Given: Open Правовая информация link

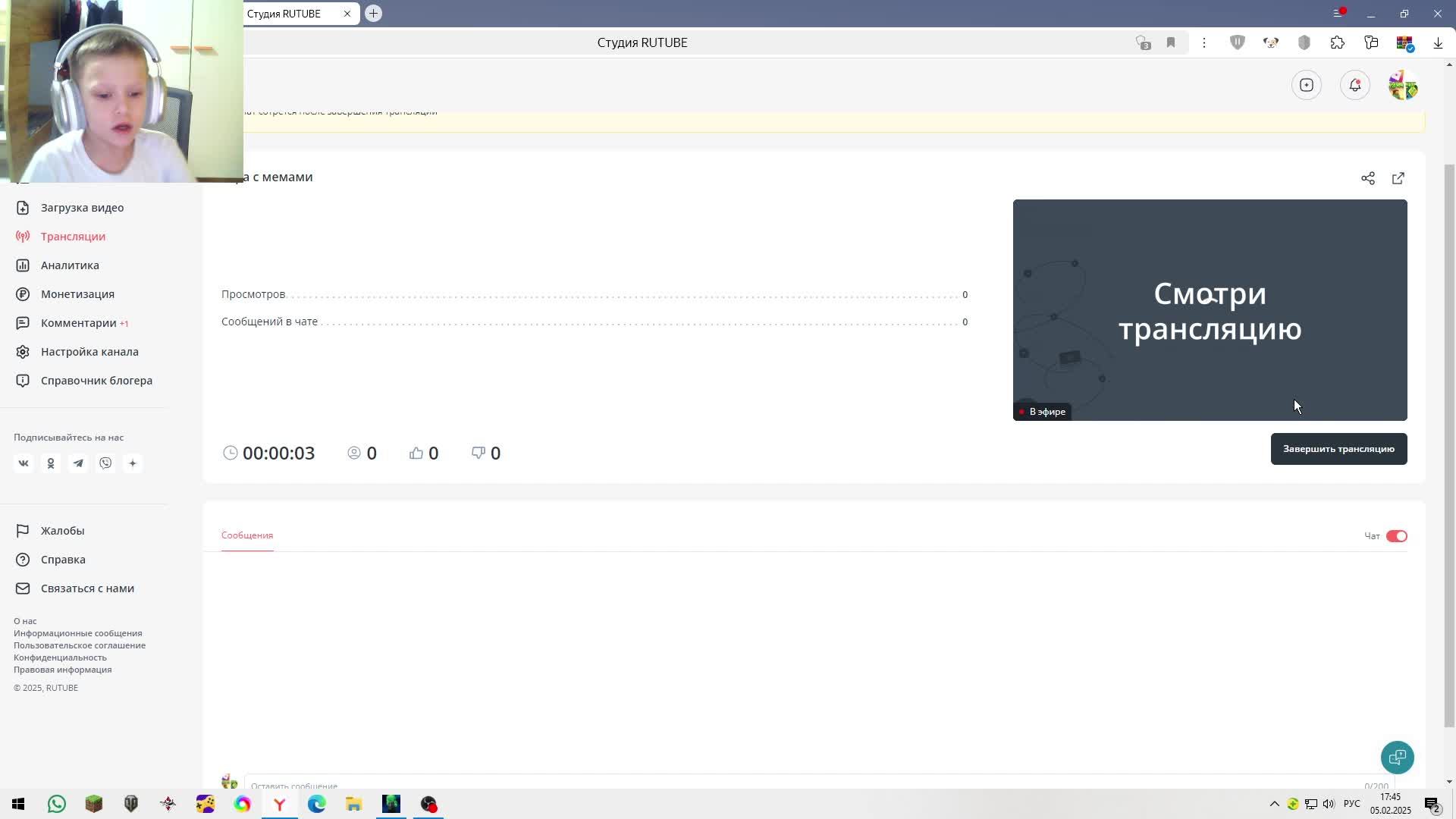Looking at the screenshot, I should tap(62, 670).
